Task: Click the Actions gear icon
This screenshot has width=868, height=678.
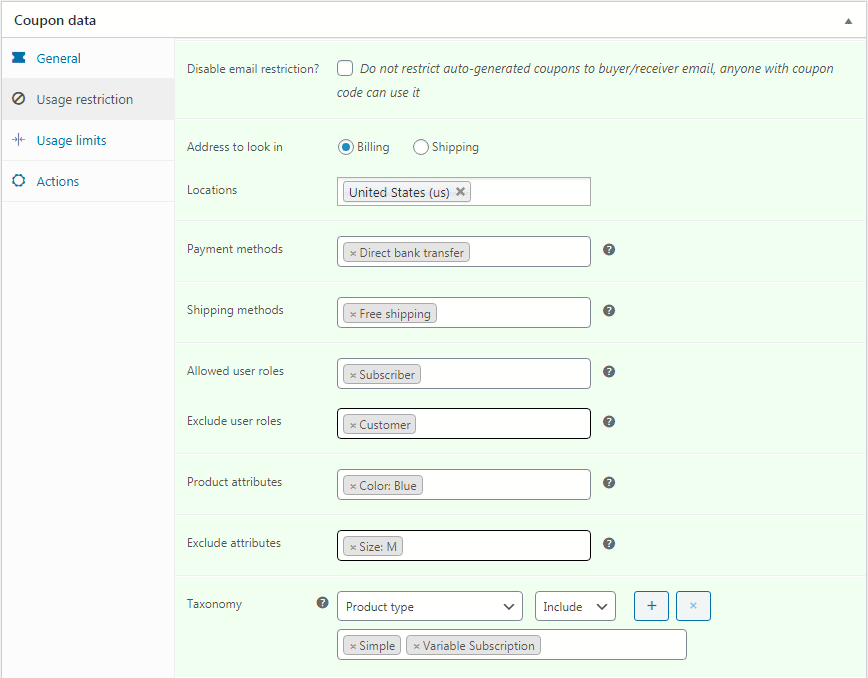Action: 19,180
